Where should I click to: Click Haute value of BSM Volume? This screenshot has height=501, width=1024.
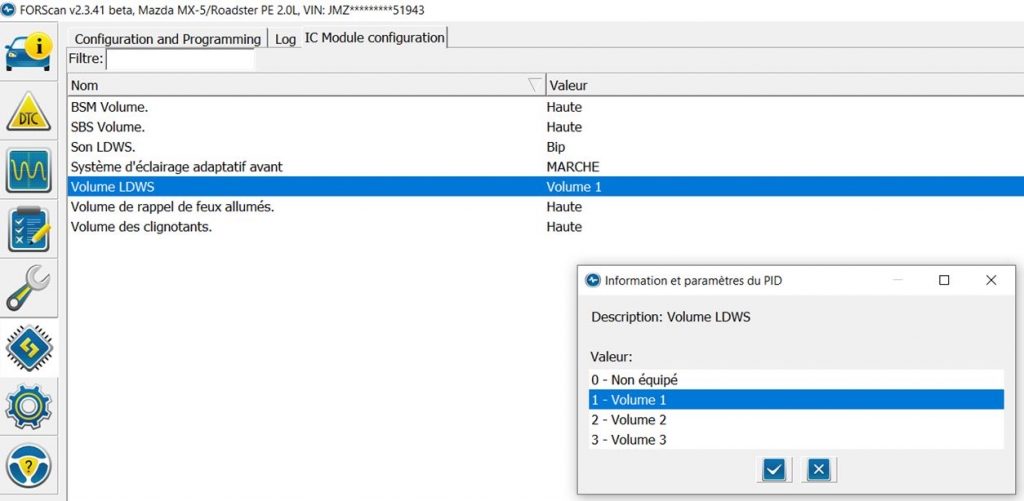coord(564,107)
